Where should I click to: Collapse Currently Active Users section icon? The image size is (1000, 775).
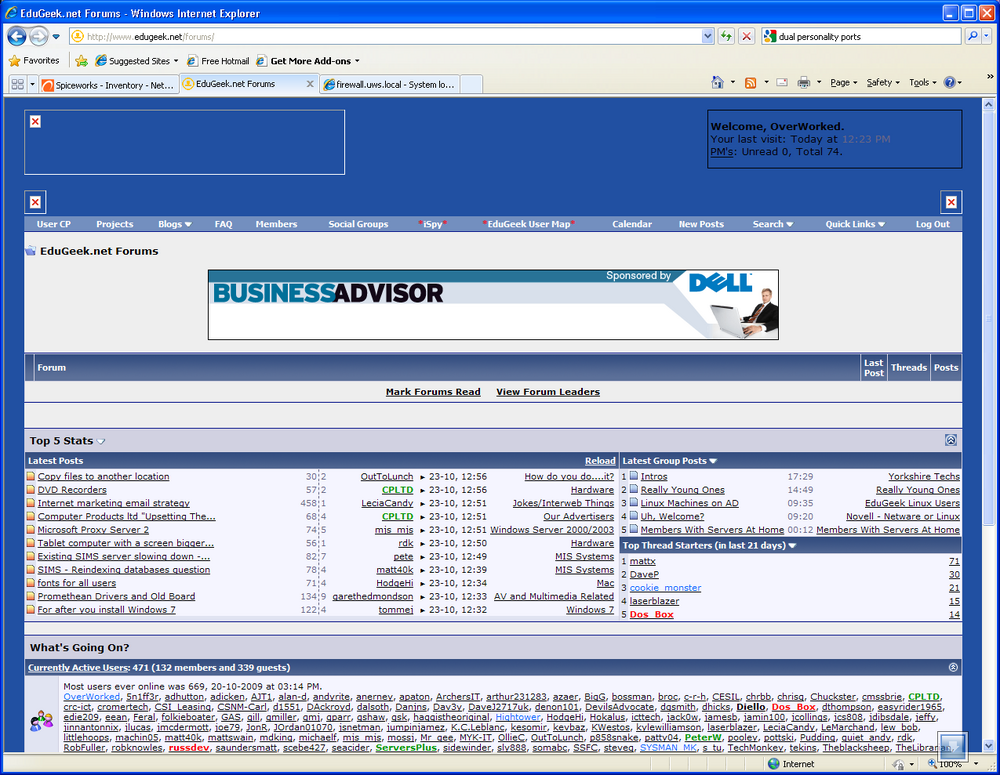(953, 667)
